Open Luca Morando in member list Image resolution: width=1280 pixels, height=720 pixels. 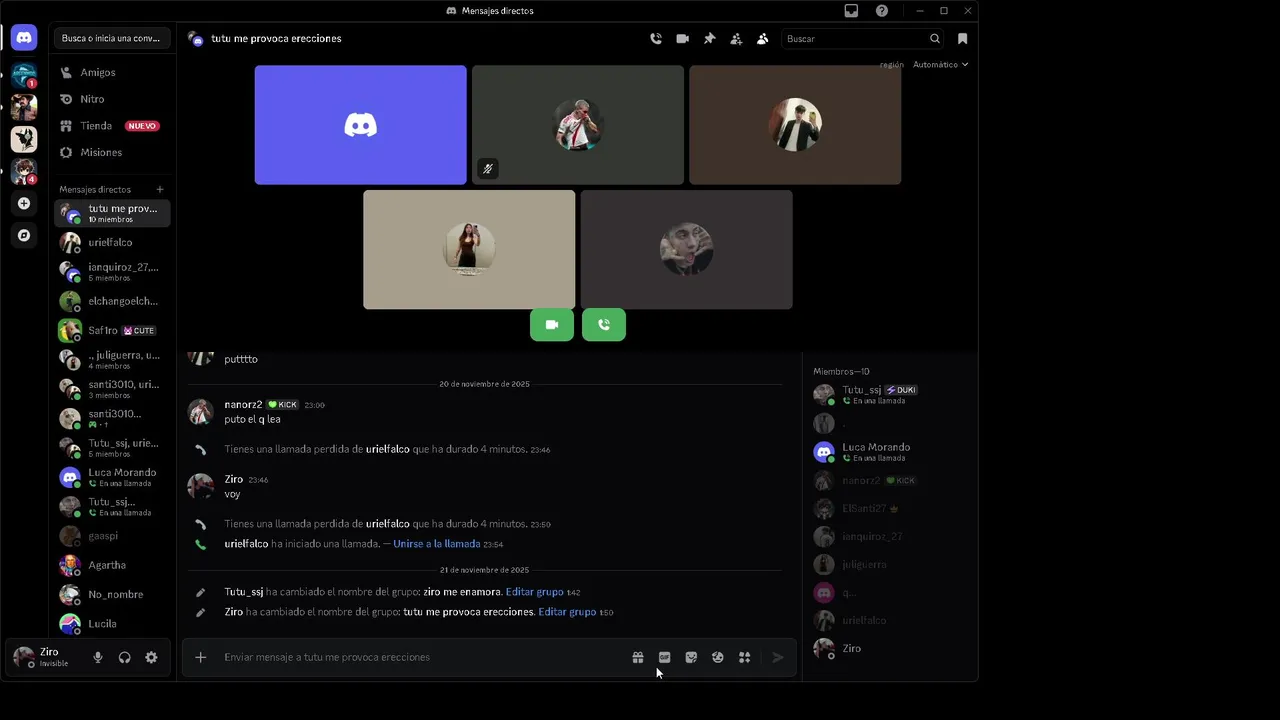tap(888, 452)
